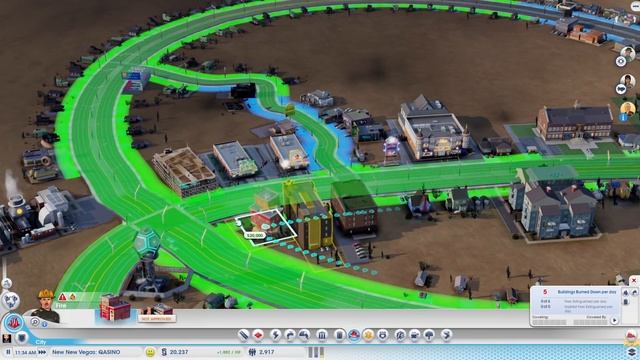Click the truck bubble under second advisor
This screenshot has width=640, height=360.
pos(621,89)
